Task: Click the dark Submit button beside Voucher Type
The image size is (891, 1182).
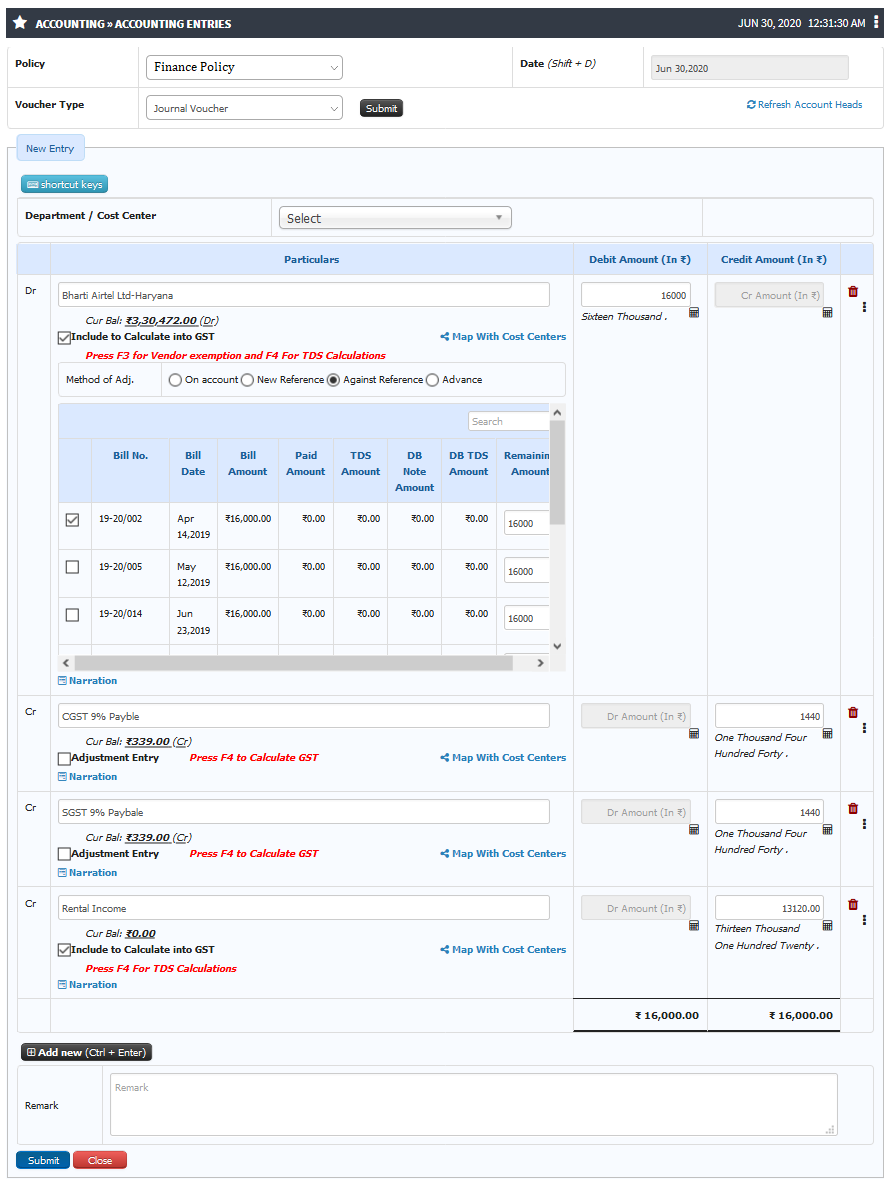Action: pyautogui.click(x=381, y=109)
